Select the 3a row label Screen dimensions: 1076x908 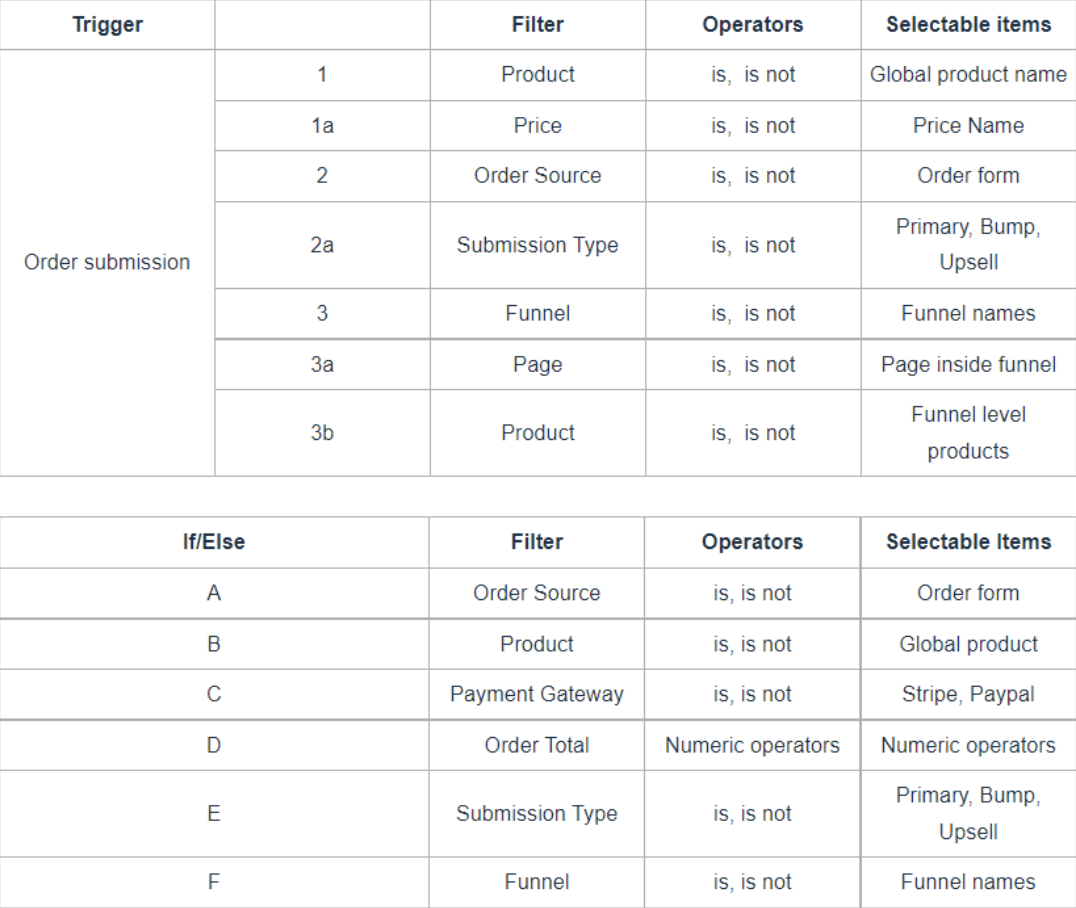click(x=322, y=365)
